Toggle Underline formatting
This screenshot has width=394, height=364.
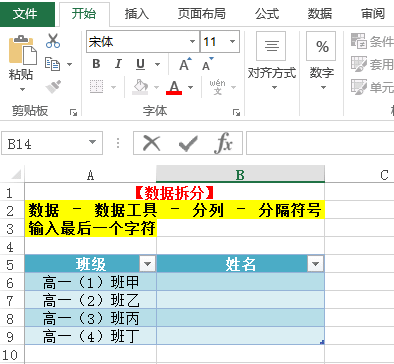click(140, 64)
